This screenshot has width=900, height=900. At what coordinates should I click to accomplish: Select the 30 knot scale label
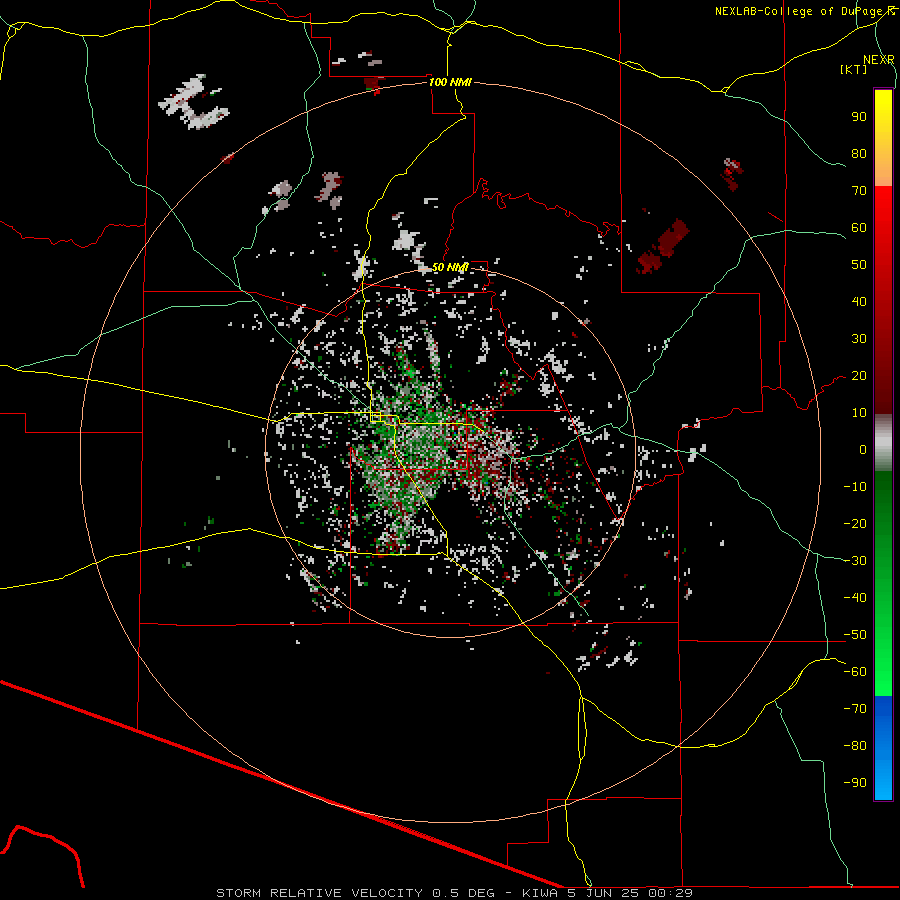pos(859,339)
